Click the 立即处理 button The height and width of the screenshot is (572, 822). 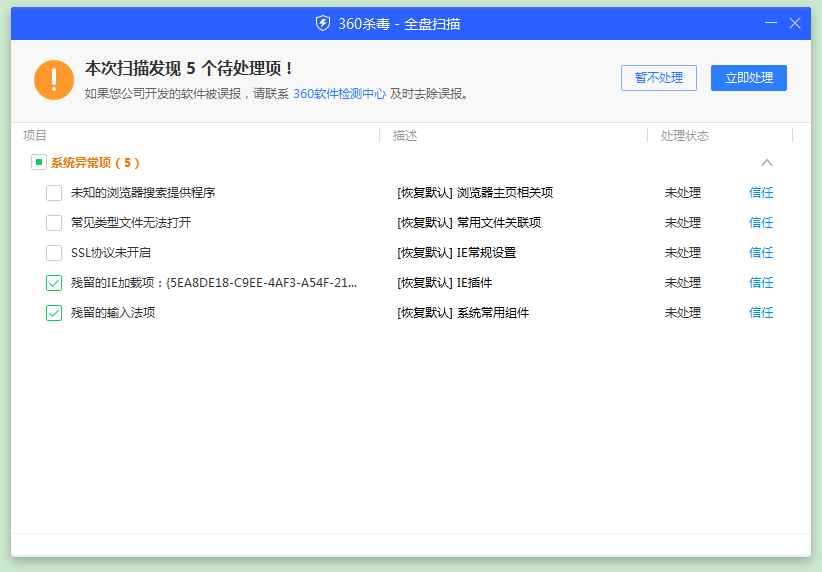748,78
